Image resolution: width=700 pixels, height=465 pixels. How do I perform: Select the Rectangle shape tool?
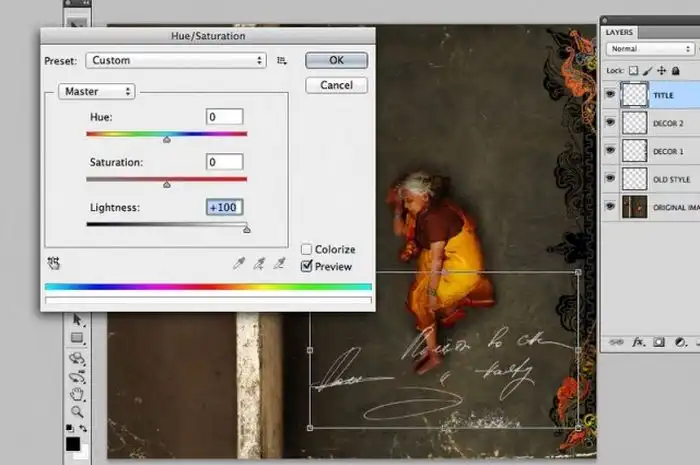tap(77, 338)
